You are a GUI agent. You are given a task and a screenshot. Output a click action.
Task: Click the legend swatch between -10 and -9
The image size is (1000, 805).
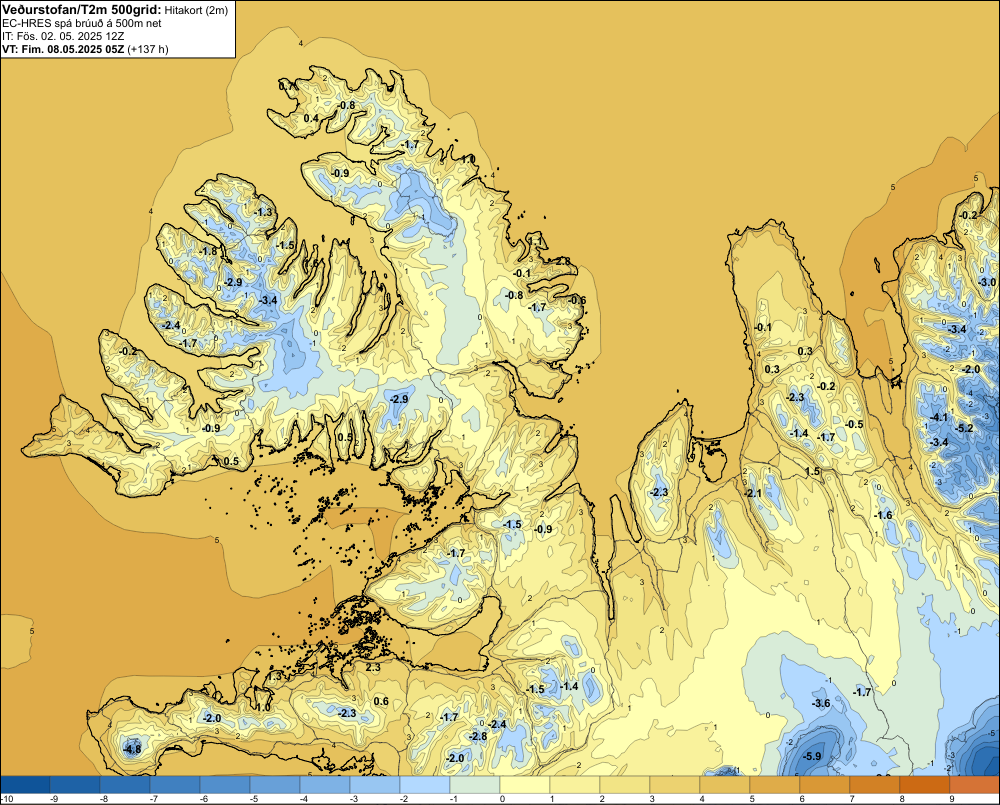pos(25,784)
